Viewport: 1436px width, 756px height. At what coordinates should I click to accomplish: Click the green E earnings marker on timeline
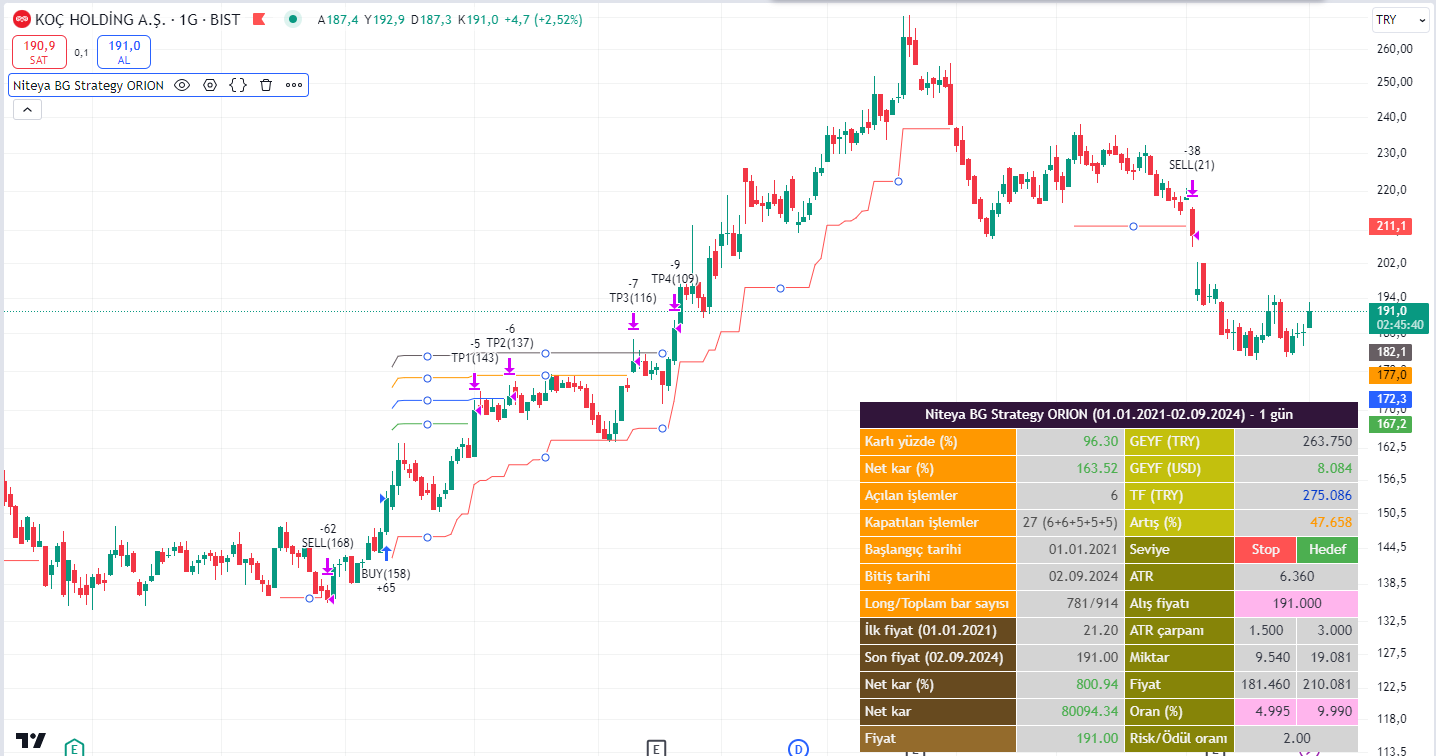tap(74, 747)
